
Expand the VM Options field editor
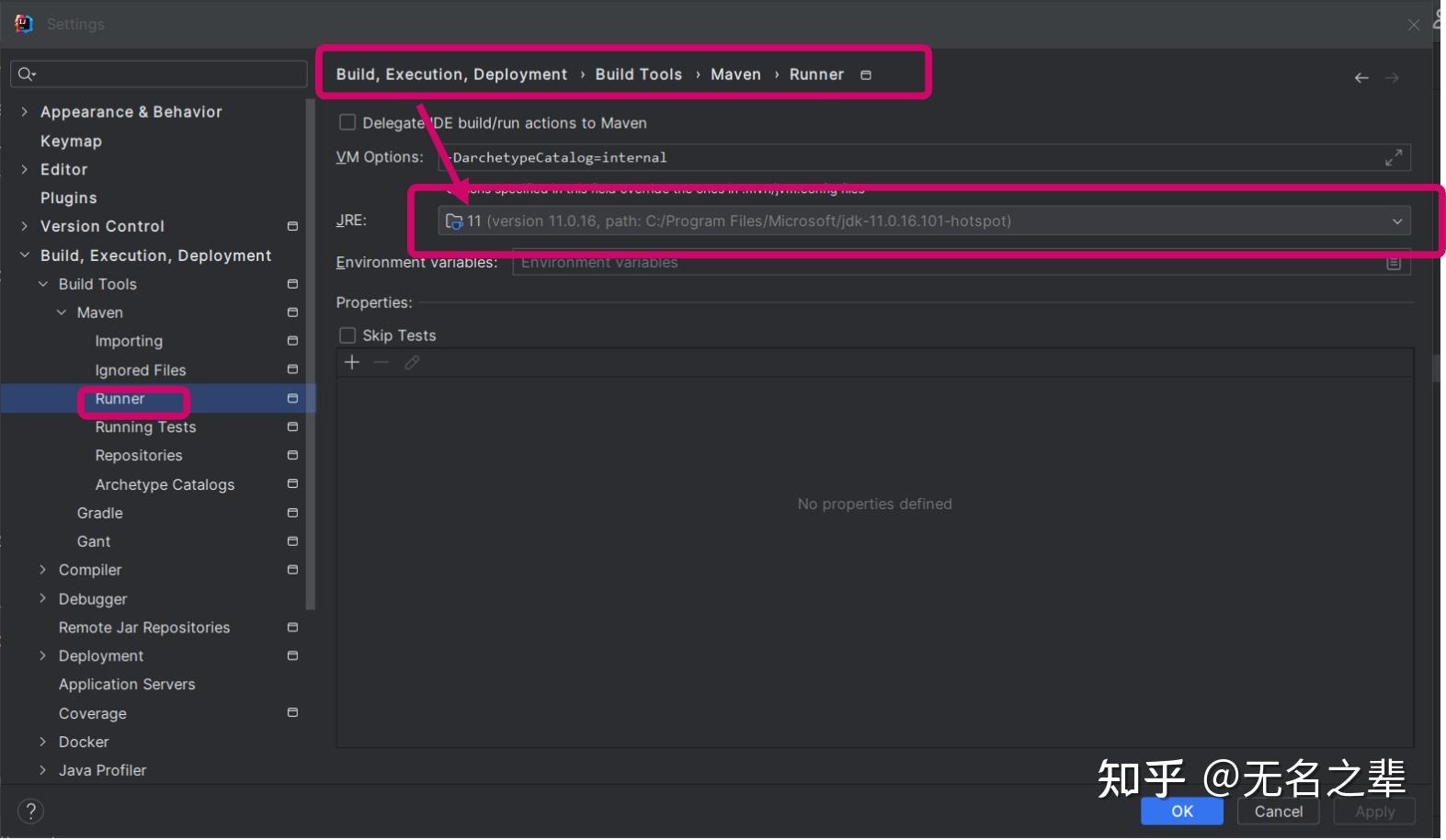point(1394,158)
